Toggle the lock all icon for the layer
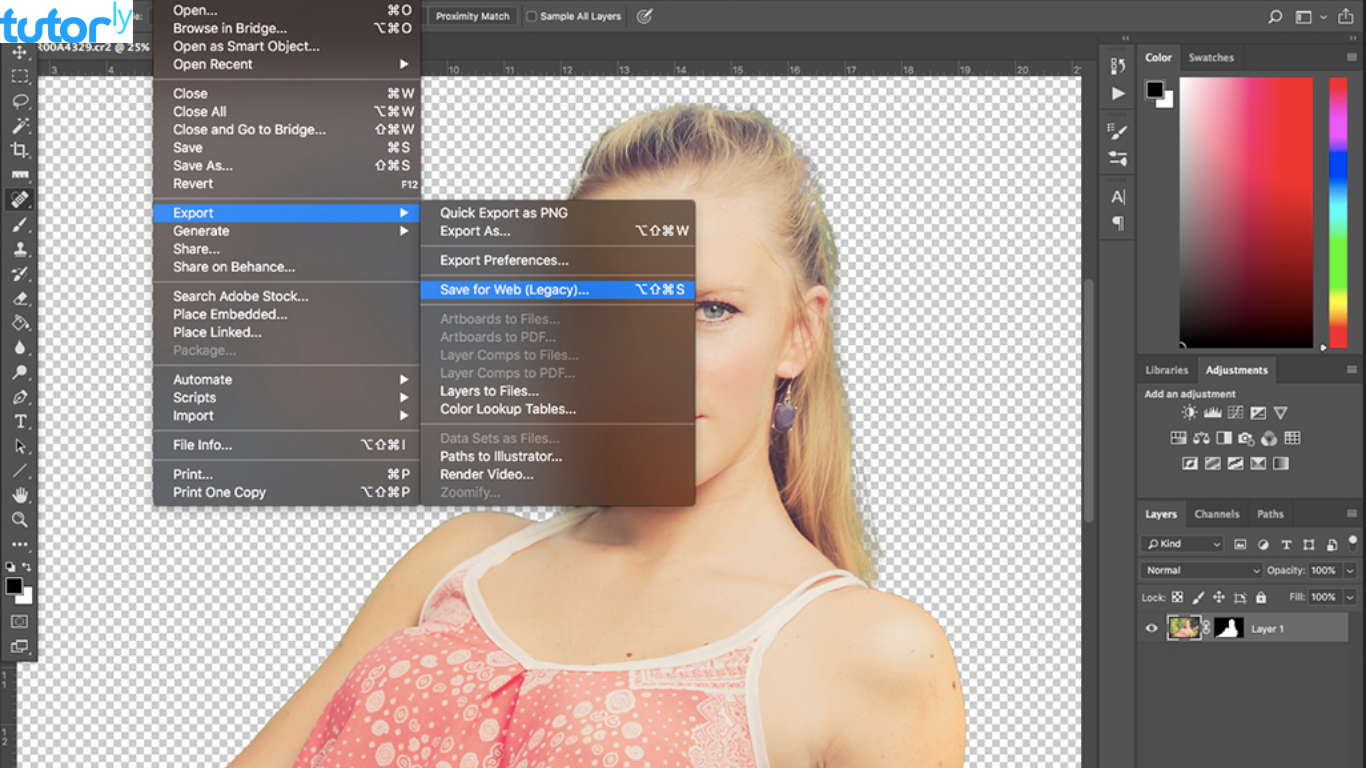 [x=1261, y=597]
